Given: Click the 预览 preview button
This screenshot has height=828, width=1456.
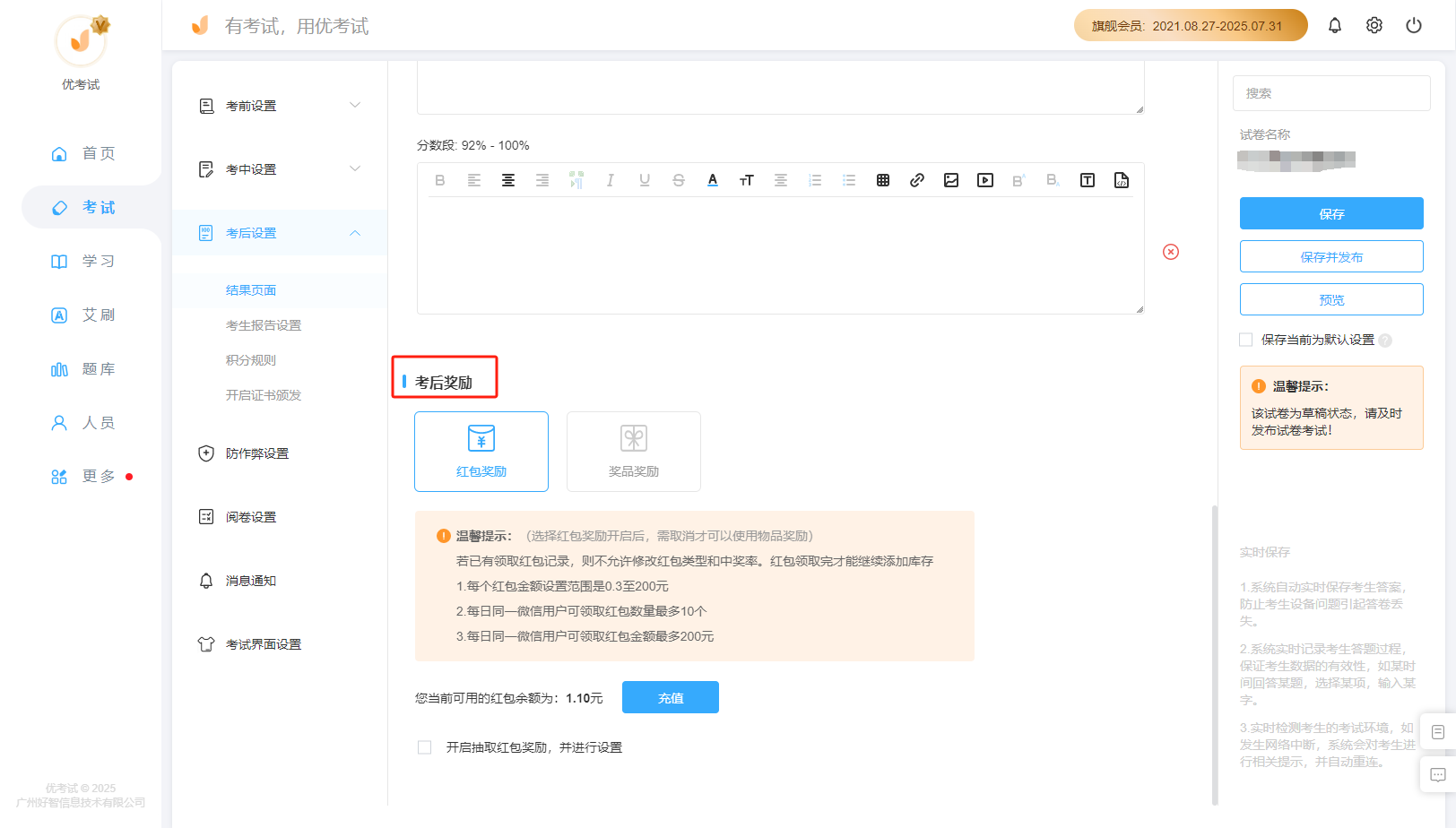Looking at the screenshot, I should click(1331, 299).
